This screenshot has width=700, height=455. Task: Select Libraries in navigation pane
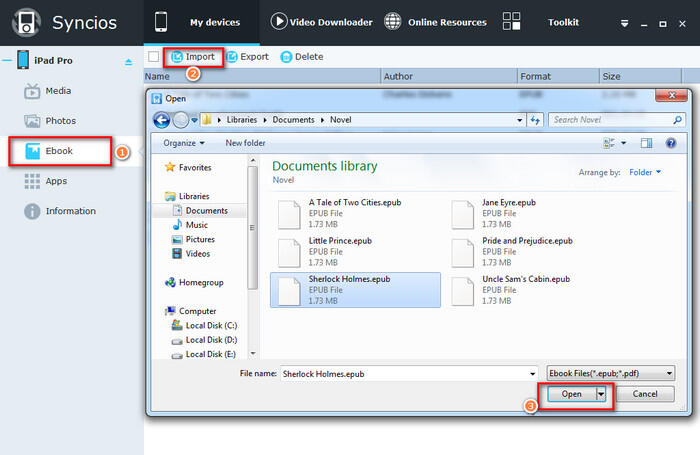point(187,196)
